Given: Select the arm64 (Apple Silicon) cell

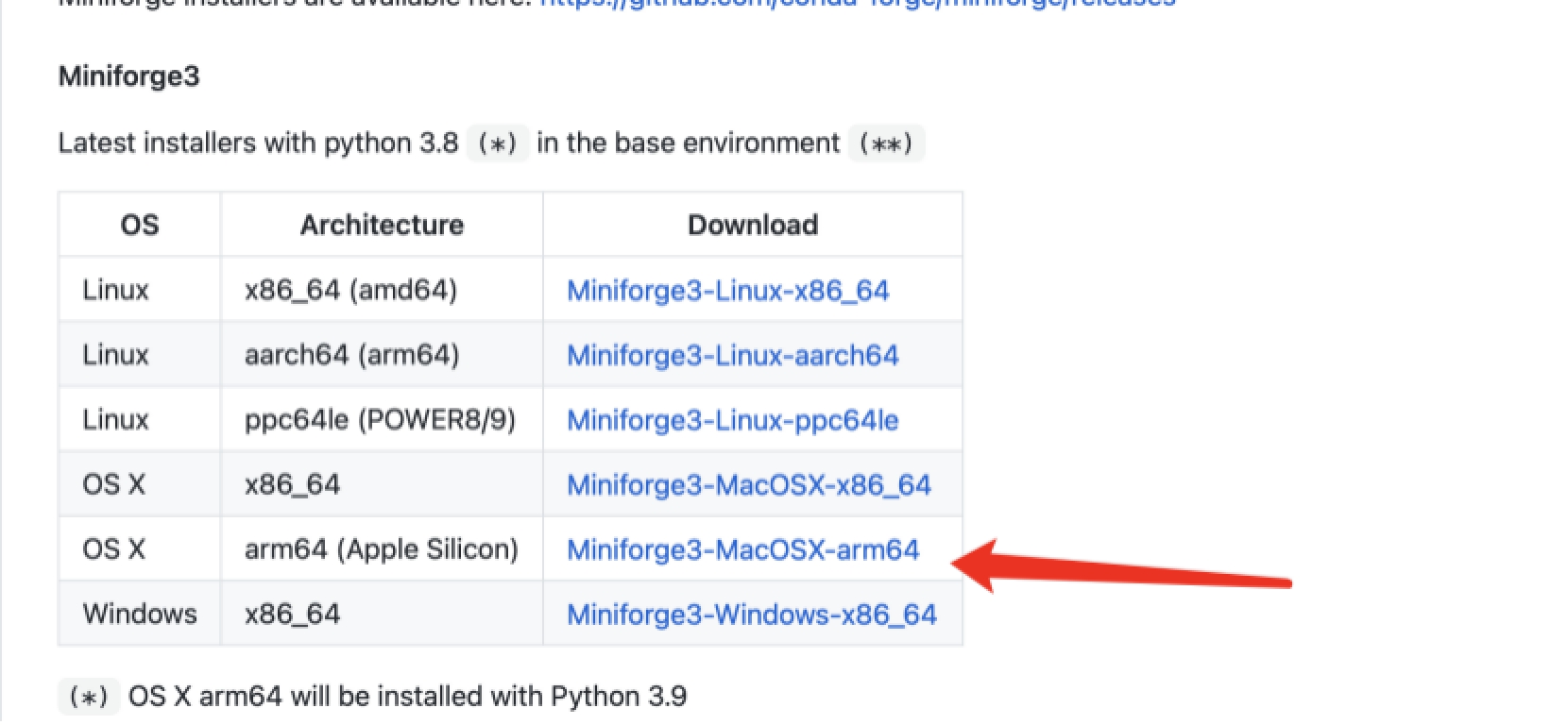Looking at the screenshot, I should point(381,549).
